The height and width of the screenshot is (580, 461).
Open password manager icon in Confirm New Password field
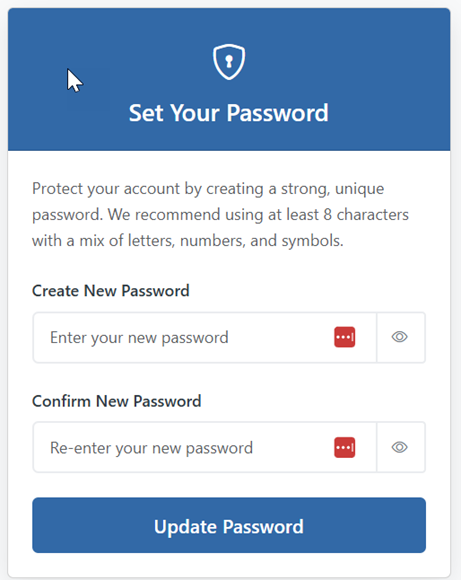pyautogui.click(x=344, y=447)
